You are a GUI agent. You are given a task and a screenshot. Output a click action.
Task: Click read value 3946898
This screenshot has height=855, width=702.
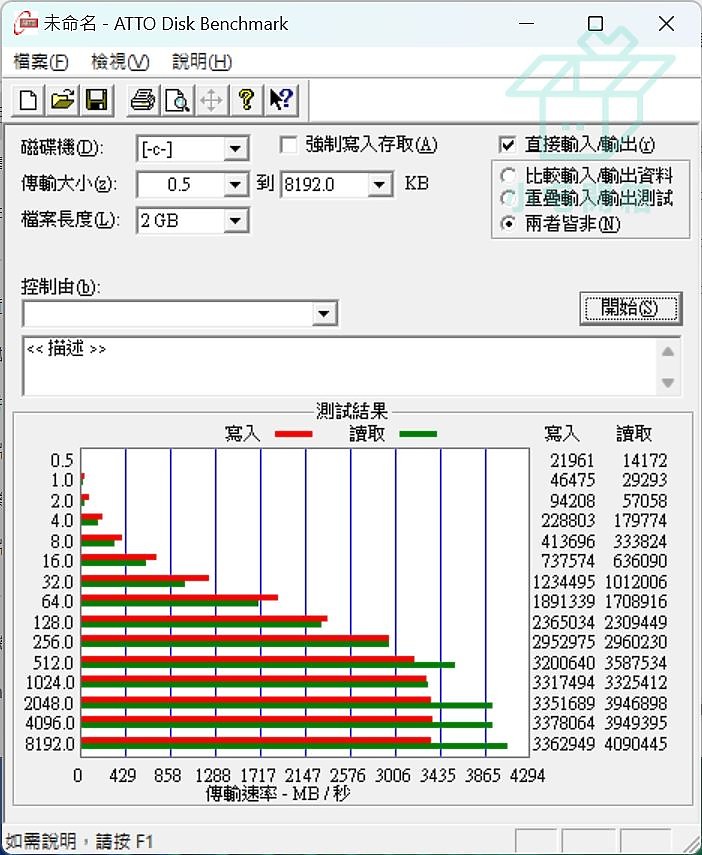[635, 703]
